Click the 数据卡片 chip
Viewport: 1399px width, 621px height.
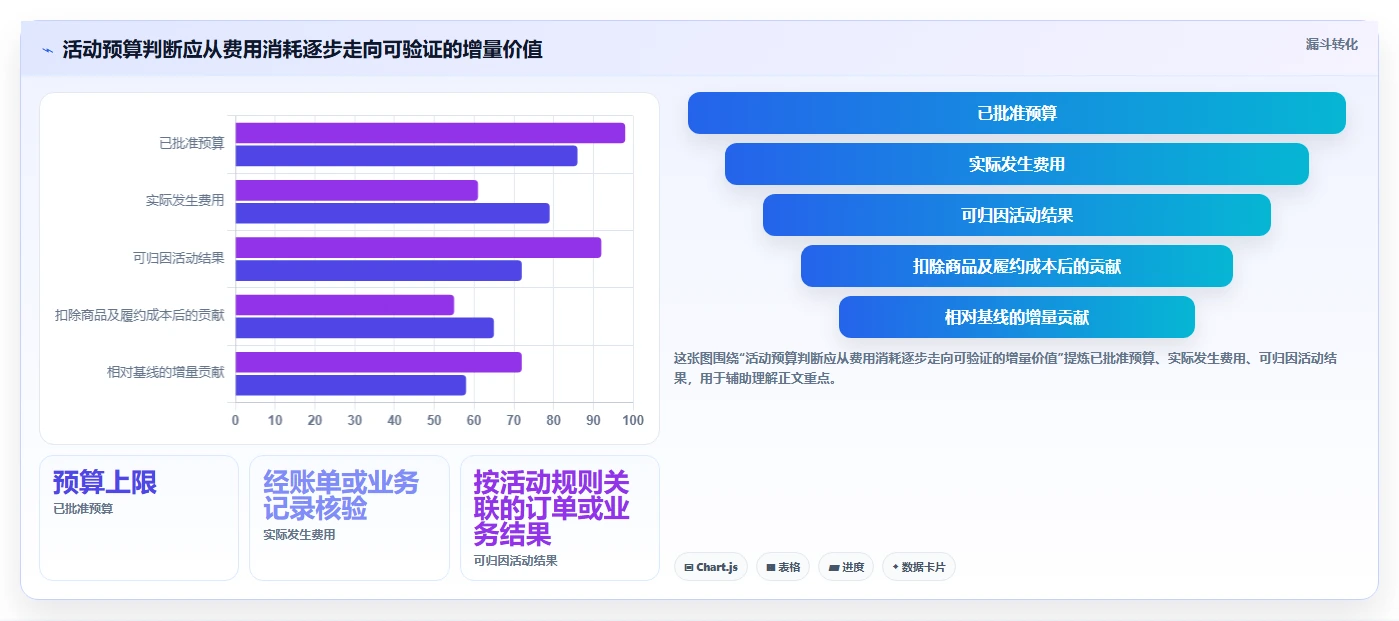pos(919,567)
